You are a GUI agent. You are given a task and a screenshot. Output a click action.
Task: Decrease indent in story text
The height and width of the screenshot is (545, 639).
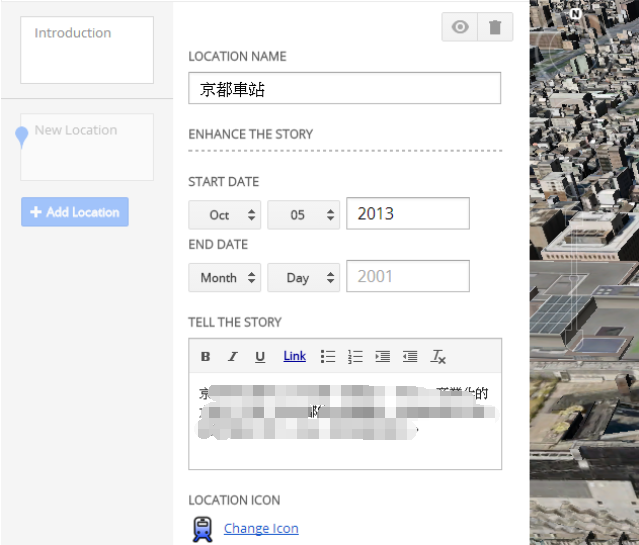click(x=410, y=356)
